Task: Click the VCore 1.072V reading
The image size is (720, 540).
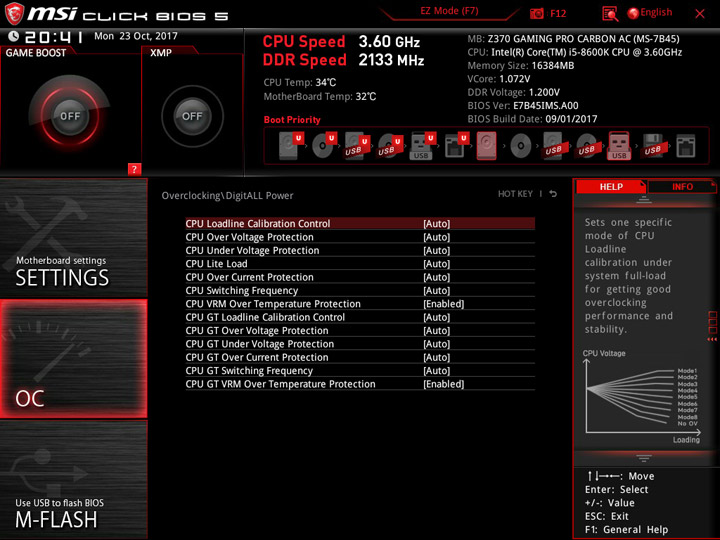Action: click(x=499, y=79)
